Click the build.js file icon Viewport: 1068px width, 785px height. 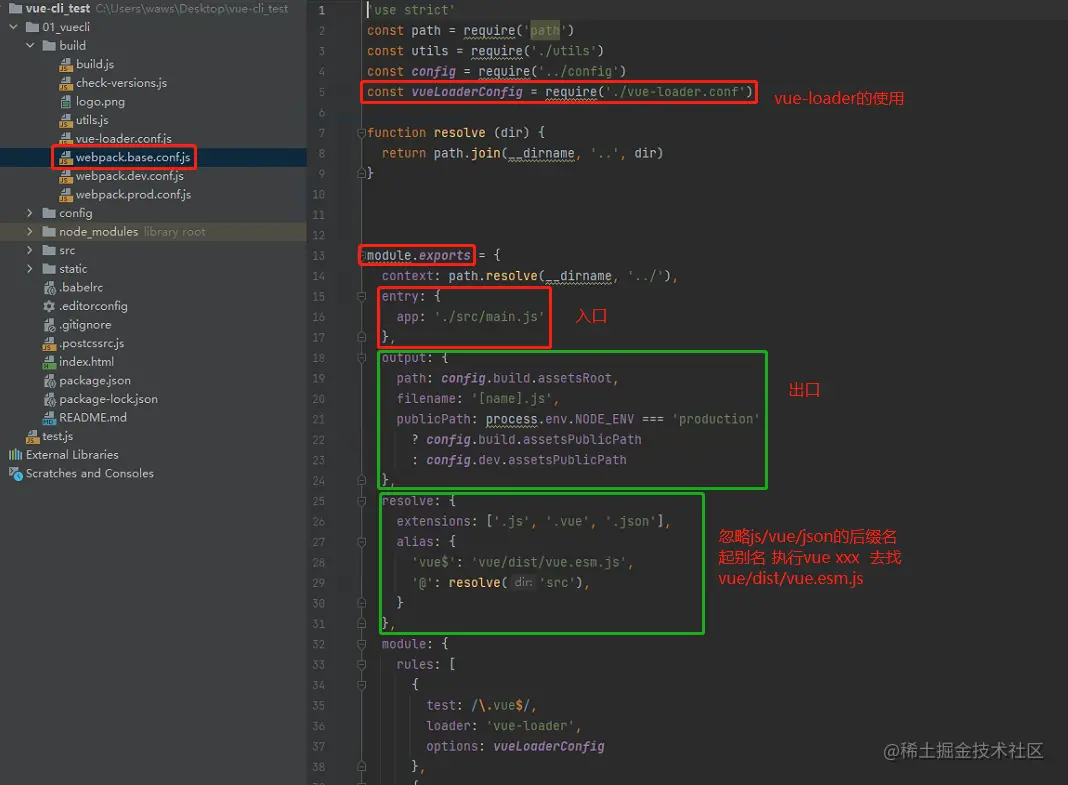point(65,65)
